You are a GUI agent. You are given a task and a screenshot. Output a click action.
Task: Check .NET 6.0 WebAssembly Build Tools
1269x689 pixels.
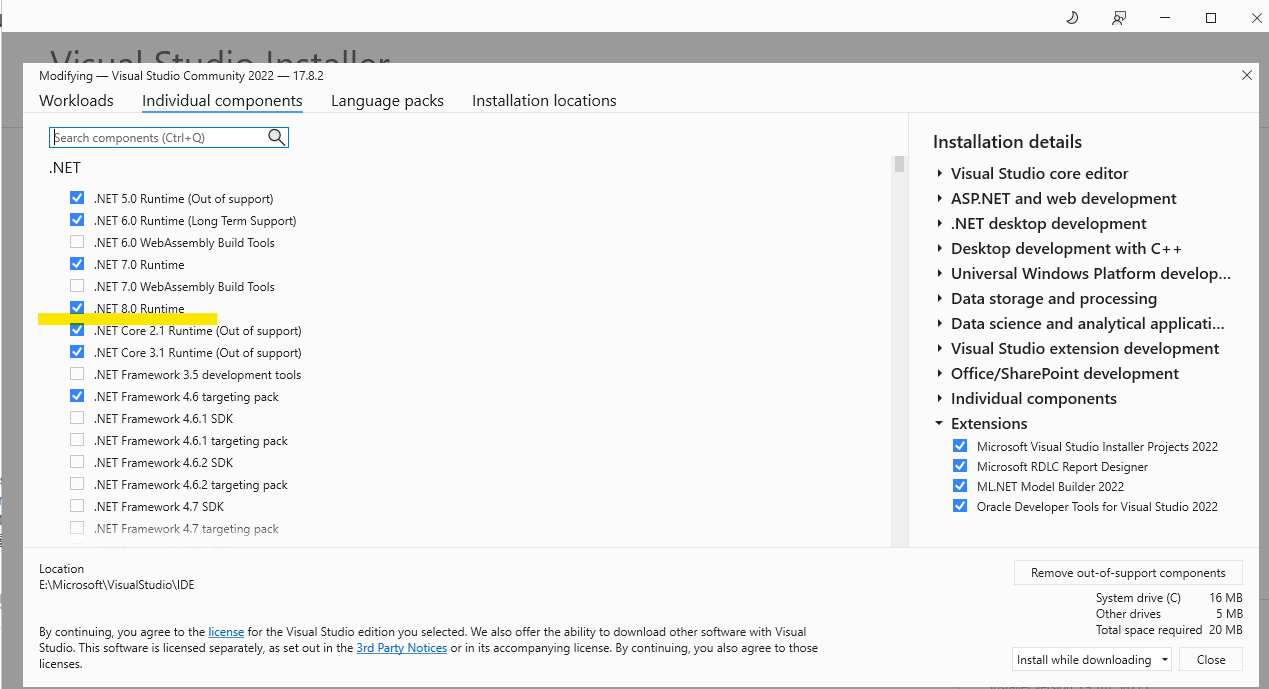pos(77,242)
